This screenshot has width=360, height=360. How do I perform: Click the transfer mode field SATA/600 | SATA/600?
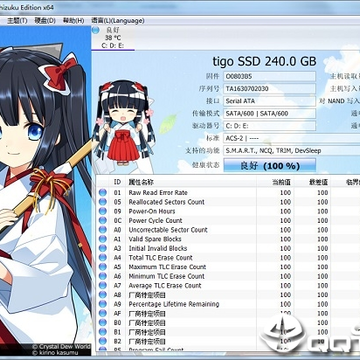(269, 113)
